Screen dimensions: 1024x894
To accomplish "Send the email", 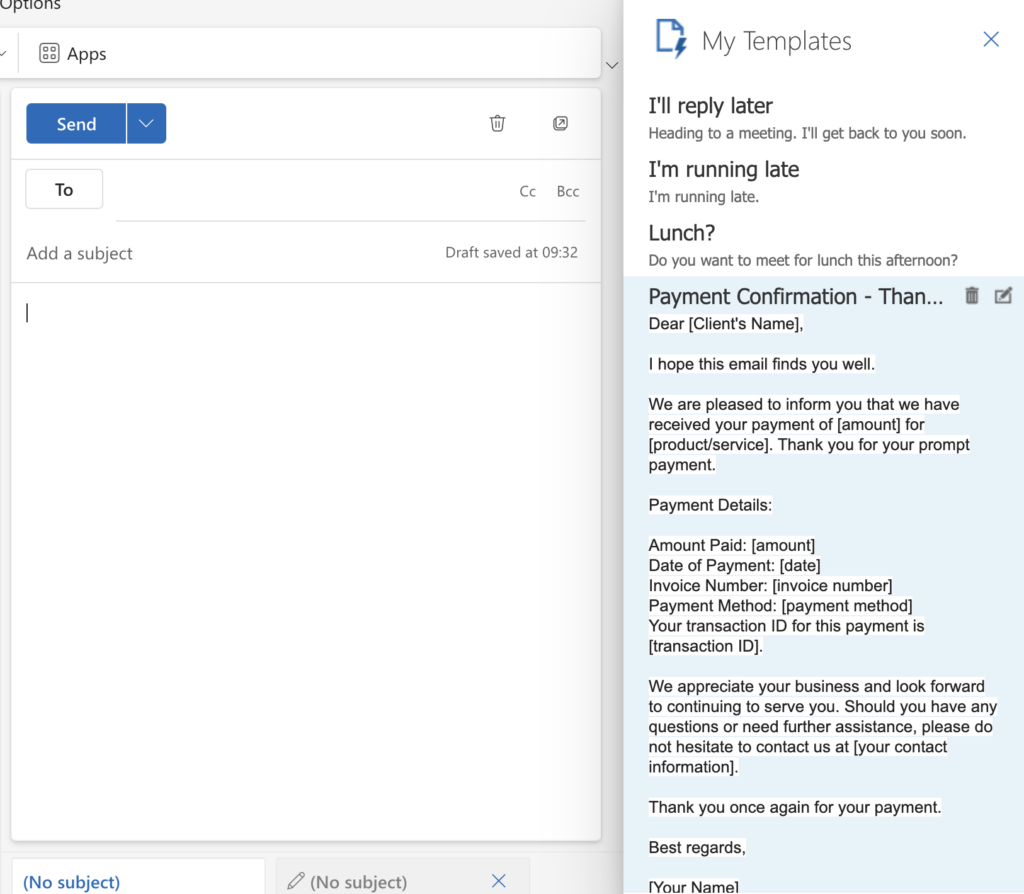I will click(x=76, y=123).
